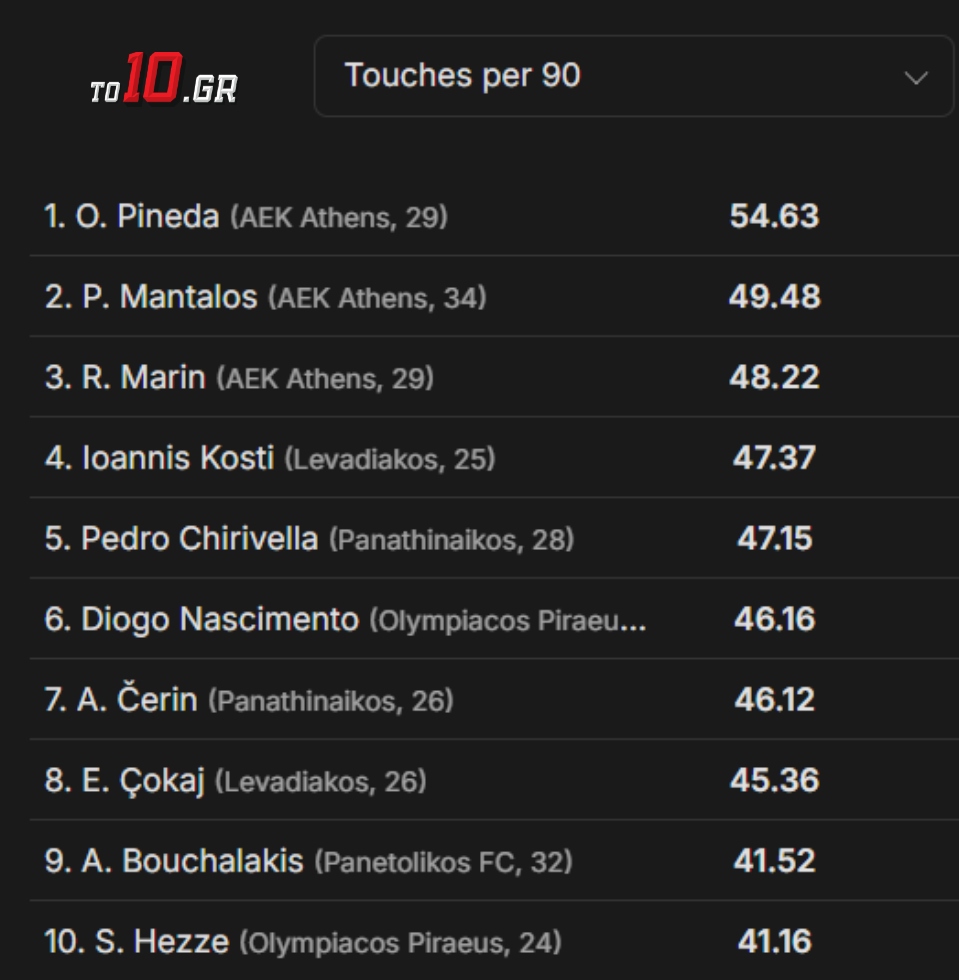Click the 49.48 stat value
This screenshot has width=959, height=980.
(774, 297)
